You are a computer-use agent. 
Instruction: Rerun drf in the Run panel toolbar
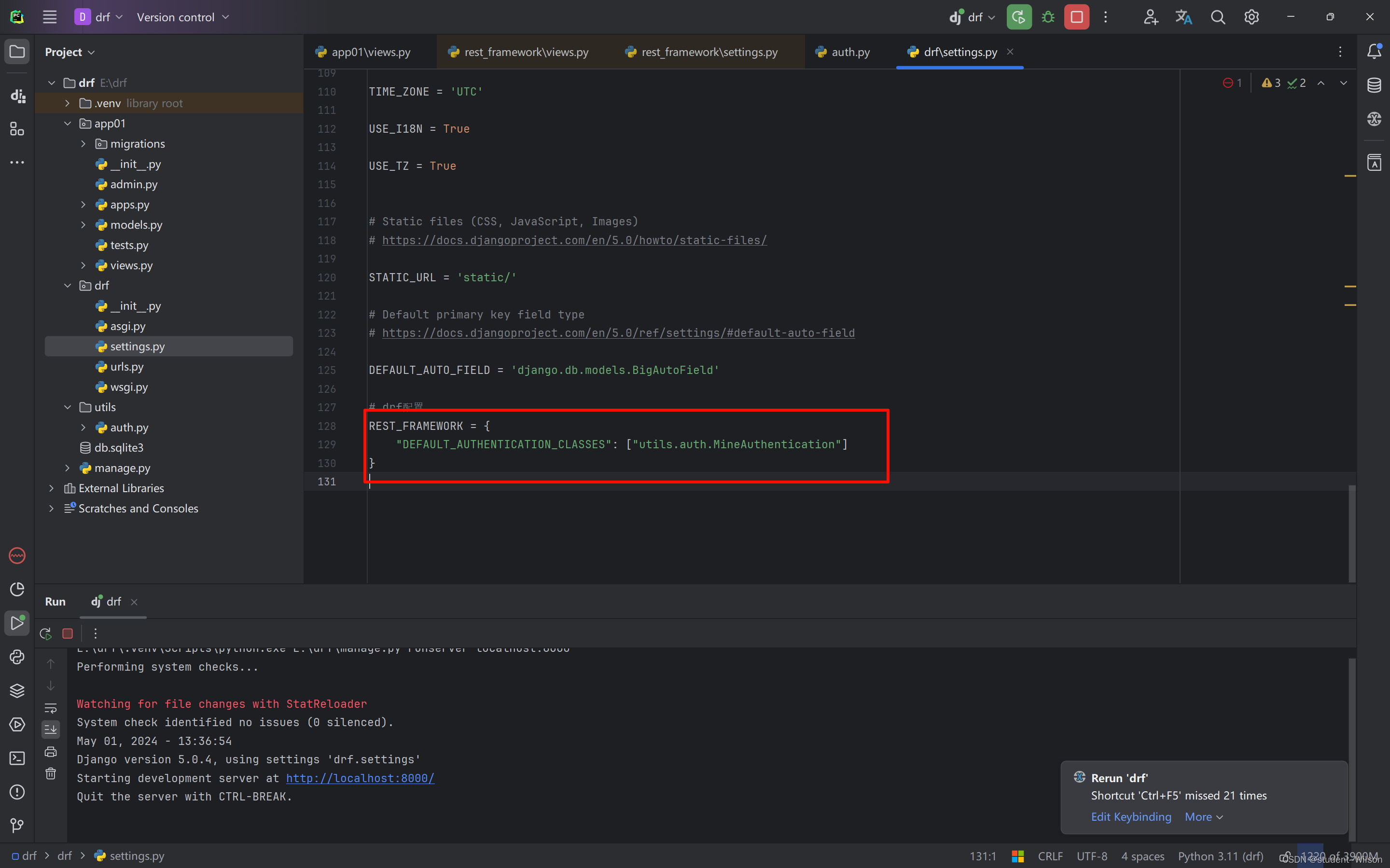pyautogui.click(x=45, y=633)
